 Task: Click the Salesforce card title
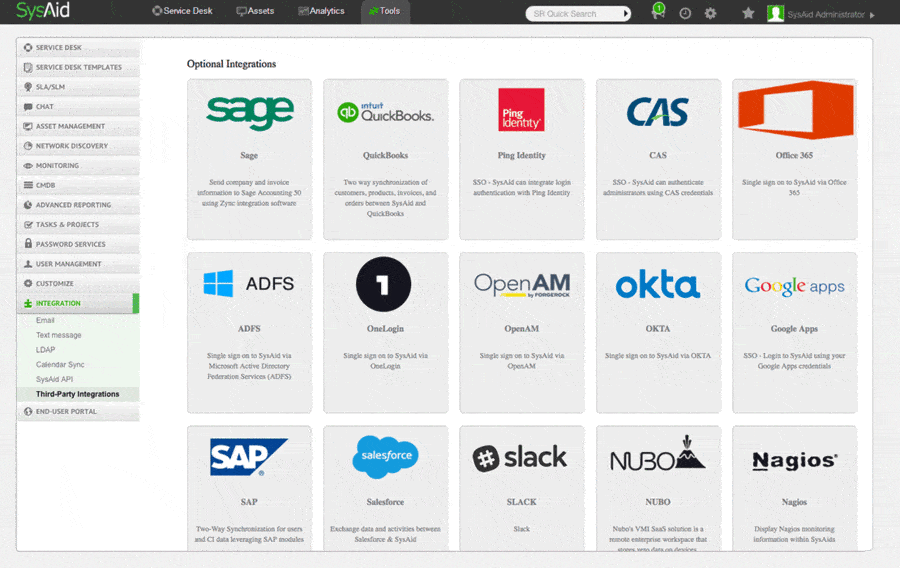click(385, 502)
